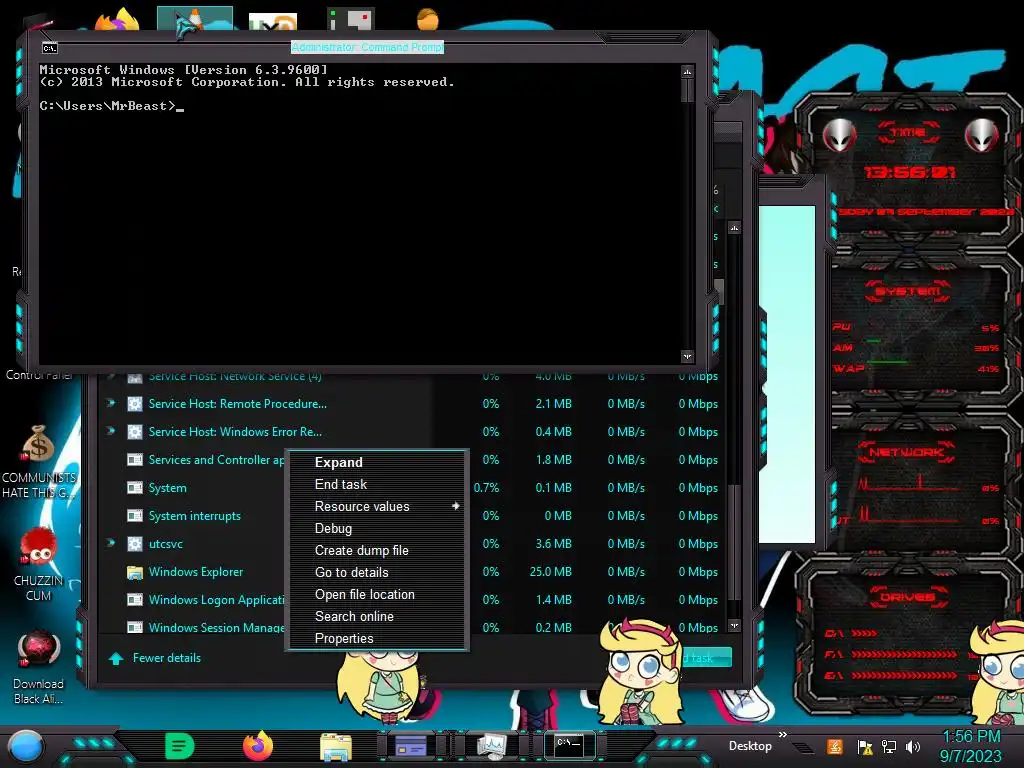Click the 3.6 MB memory value for utcsvc
The image size is (1024, 768).
(554, 544)
